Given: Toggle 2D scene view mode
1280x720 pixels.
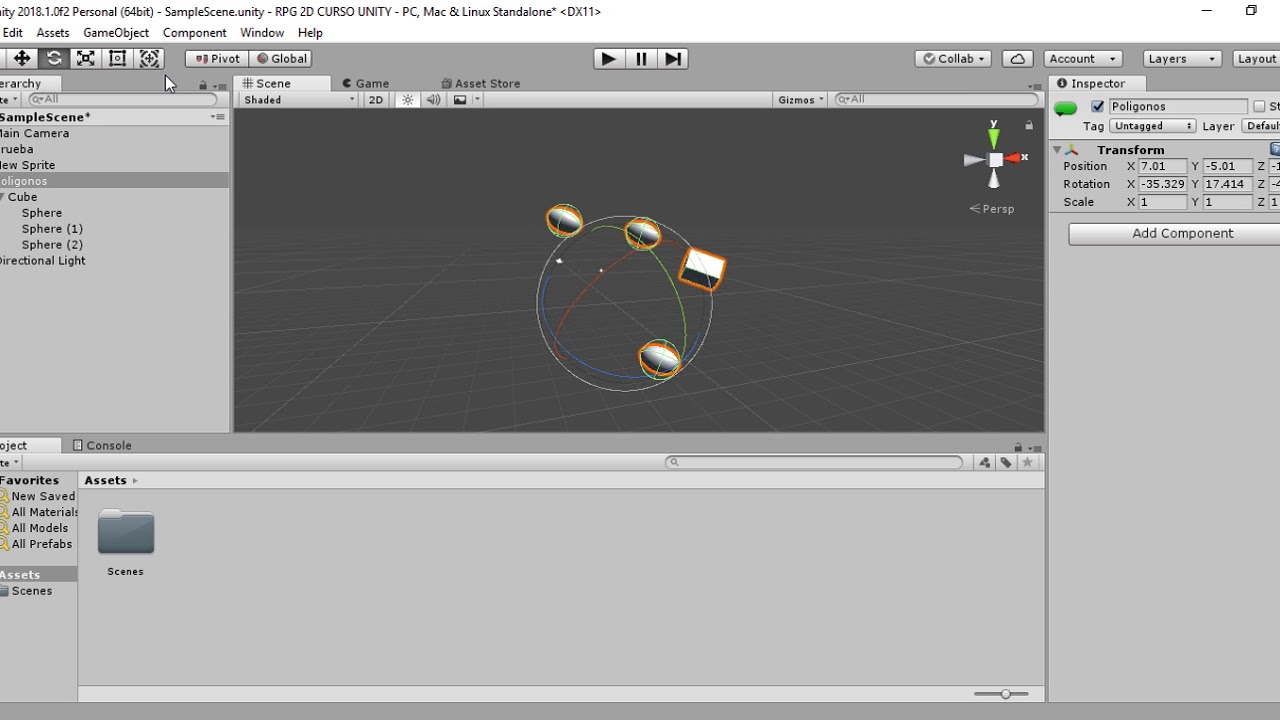Looking at the screenshot, I should pyautogui.click(x=376, y=100).
